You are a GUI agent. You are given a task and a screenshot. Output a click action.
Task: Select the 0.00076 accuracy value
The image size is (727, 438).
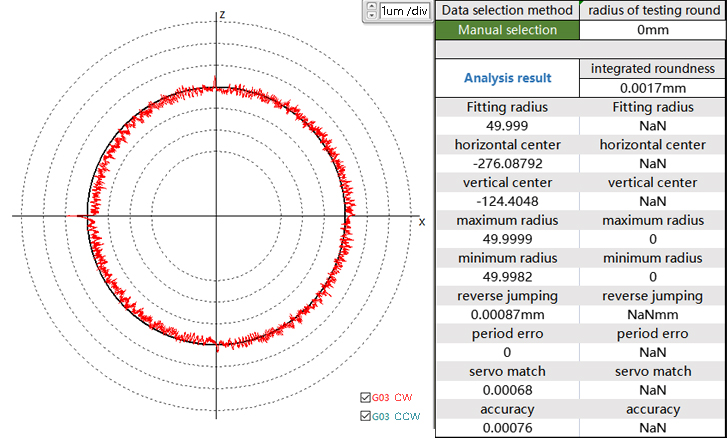click(x=508, y=428)
